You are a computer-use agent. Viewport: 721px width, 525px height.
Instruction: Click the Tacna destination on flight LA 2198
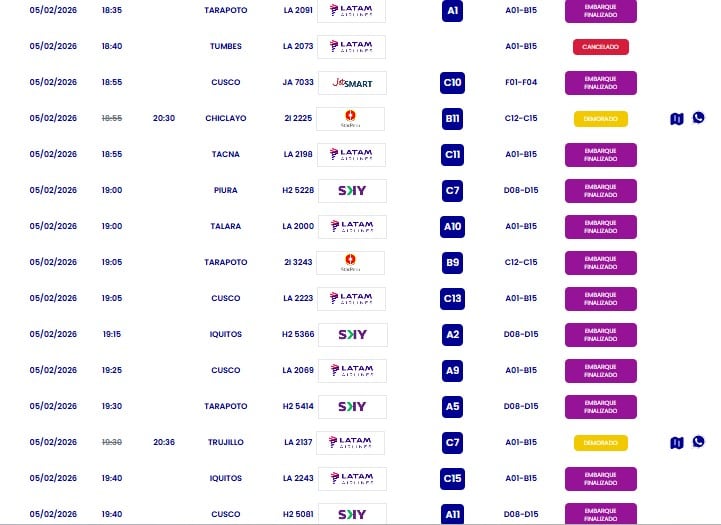[226, 155]
